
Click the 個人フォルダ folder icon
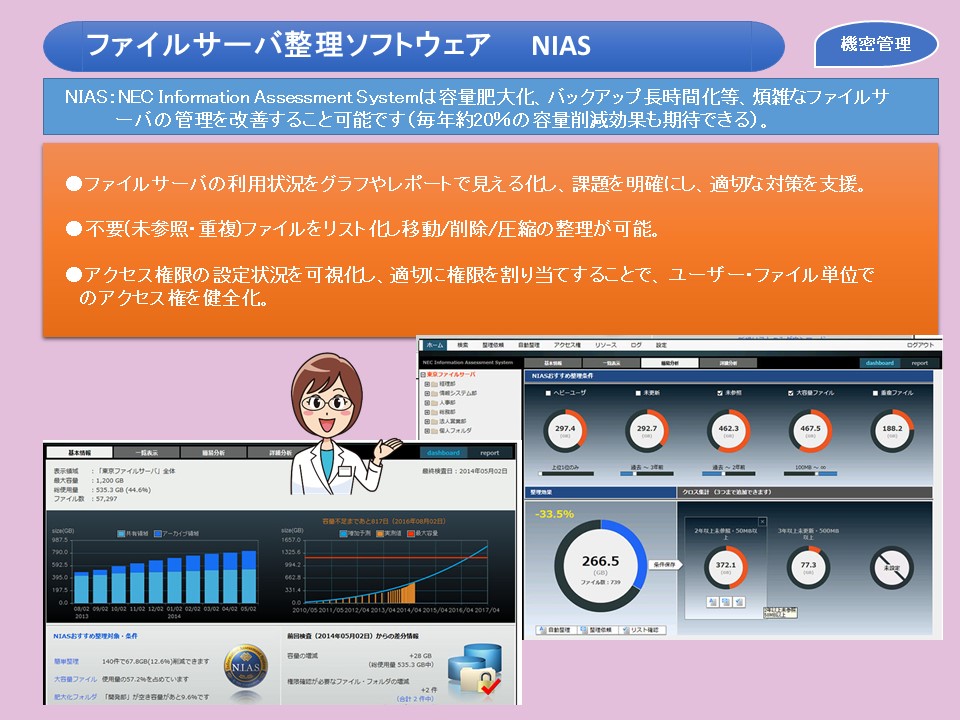[x=435, y=430]
